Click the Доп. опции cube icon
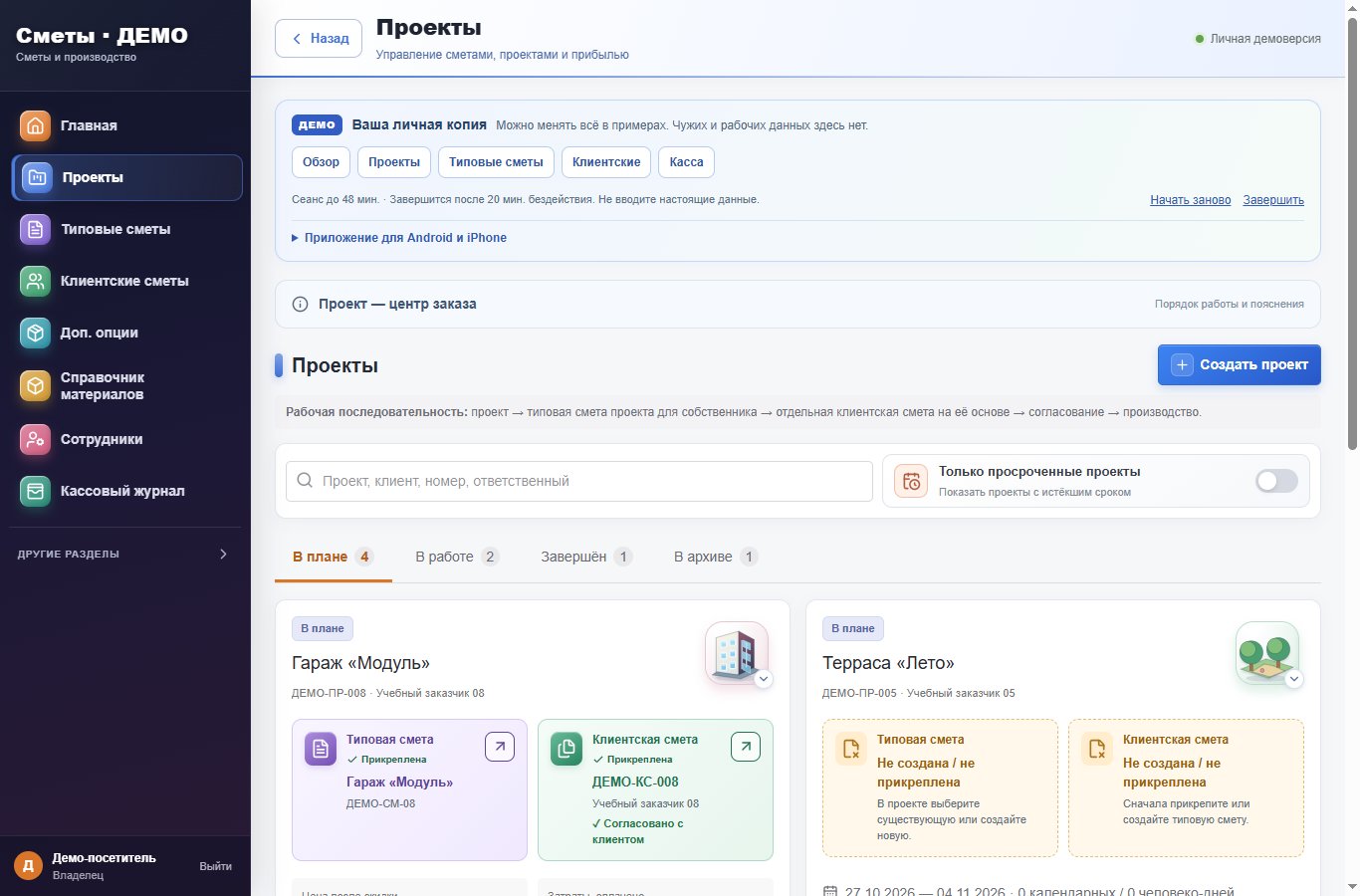Image resolution: width=1360 pixels, height=896 pixels. point(35,333)
